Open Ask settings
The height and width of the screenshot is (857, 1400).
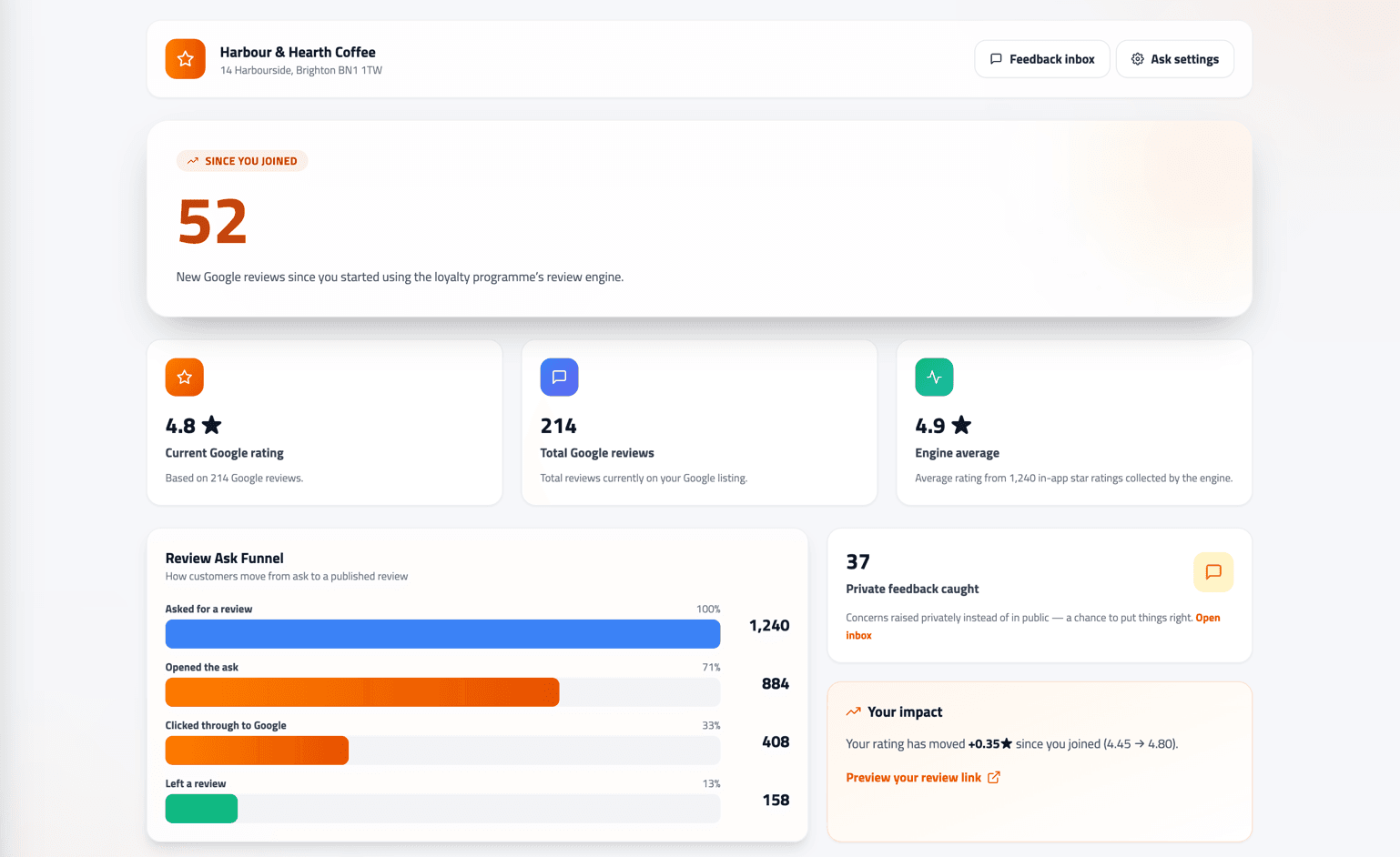[1174, 59]
